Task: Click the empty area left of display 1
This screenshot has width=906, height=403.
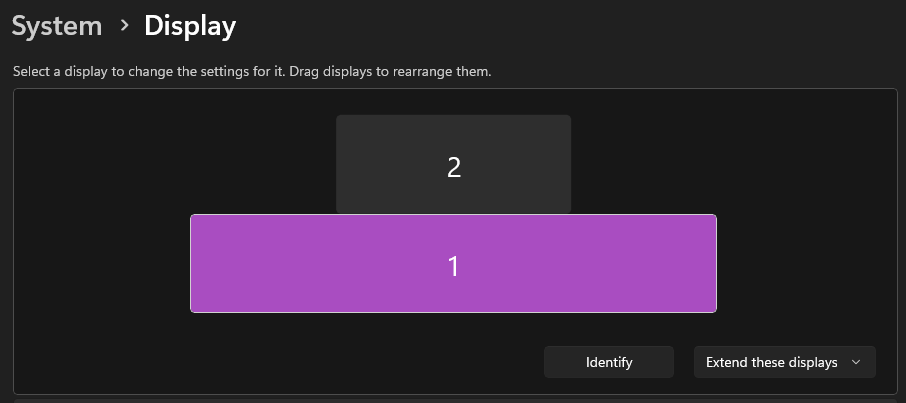Action: pyautogui.click(x=100, y=264)
